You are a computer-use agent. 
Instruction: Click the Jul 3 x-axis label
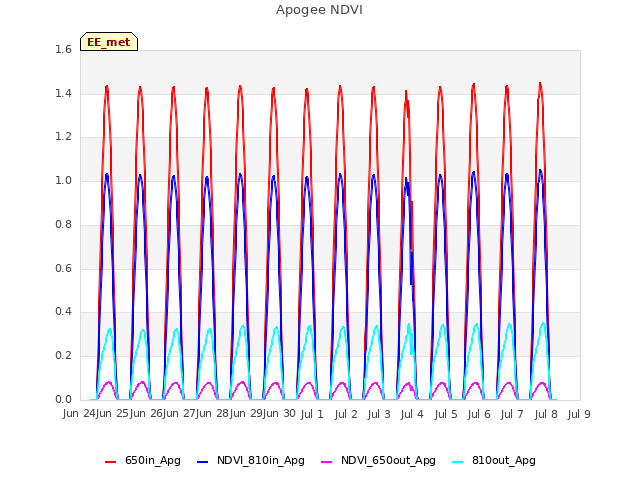[379, 415]
